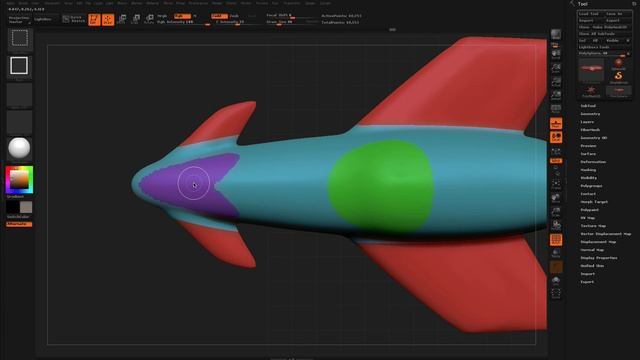Toggle the Rgb paint mode button
The height and width of the screenshot is (360, 640).
click(182, 16)
